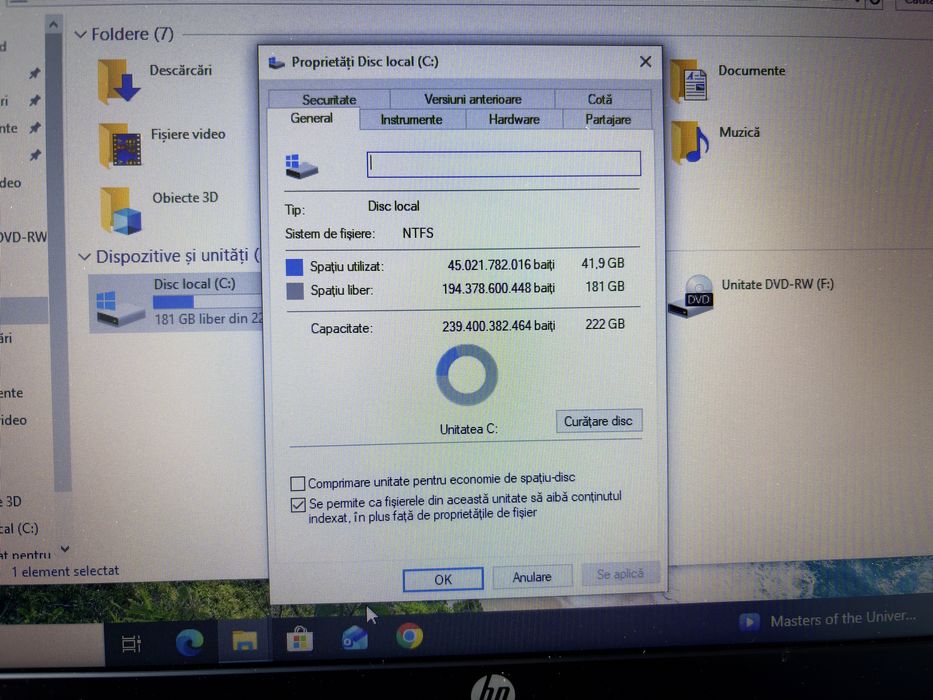This screenshot has width=933, height=700.
Task: Collapse the Dispozitive și unități group
Action: 84,257
